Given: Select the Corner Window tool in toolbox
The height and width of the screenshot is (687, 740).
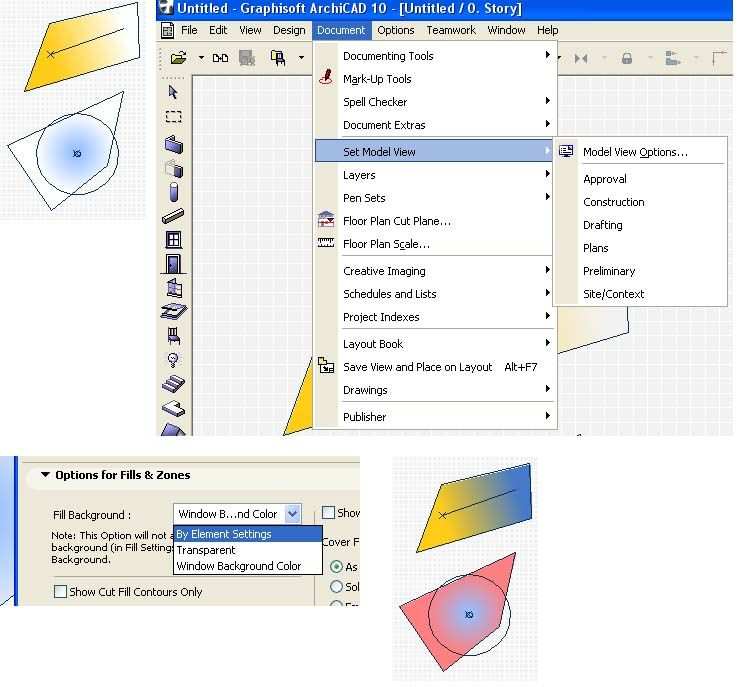Looking at the screenshot, I should click(x=174, y=288).
